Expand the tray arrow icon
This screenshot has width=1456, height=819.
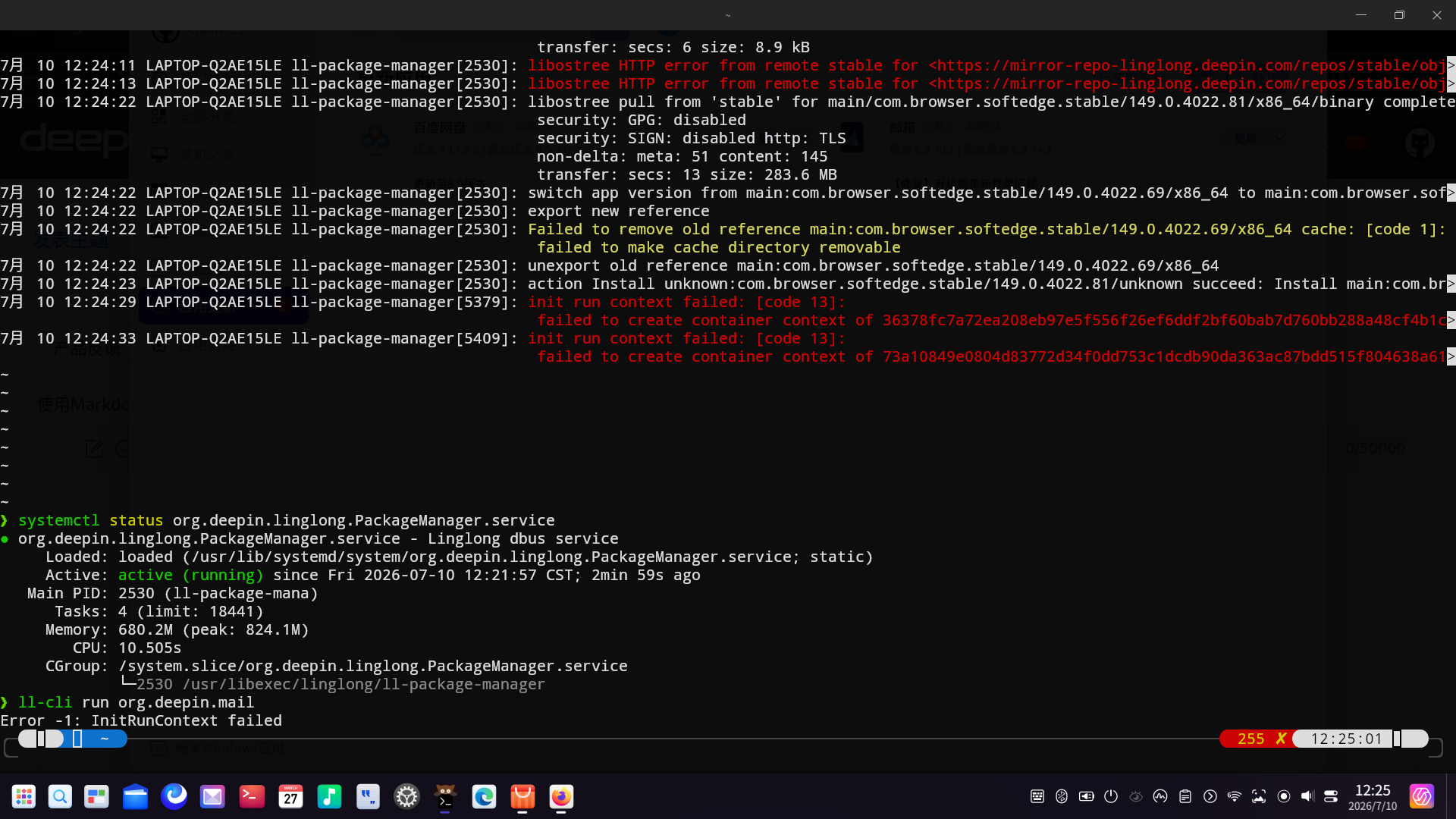pos(1210,796)
